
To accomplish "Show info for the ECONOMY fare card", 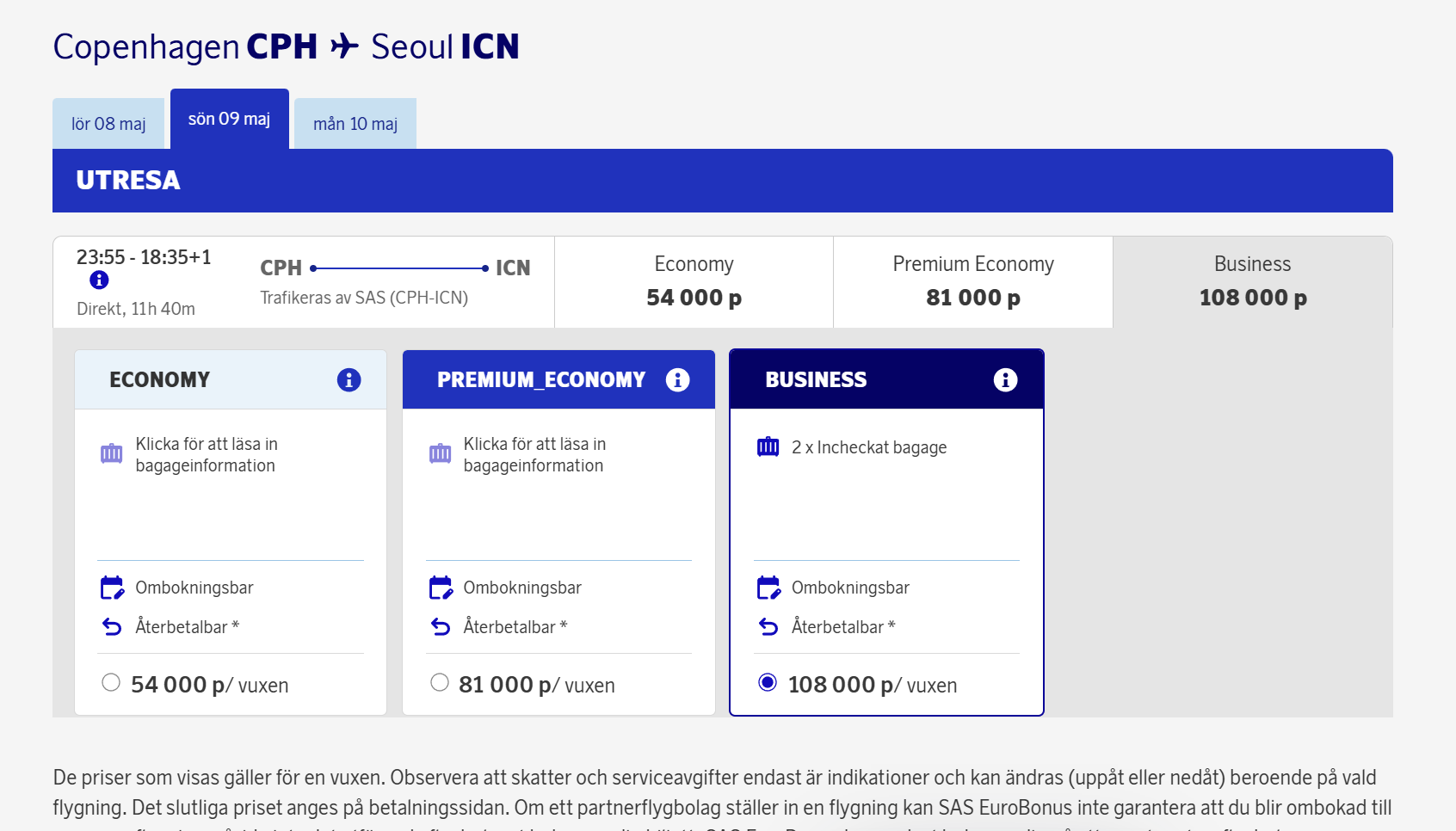I will pyautogui.click(x=349, y=379).
